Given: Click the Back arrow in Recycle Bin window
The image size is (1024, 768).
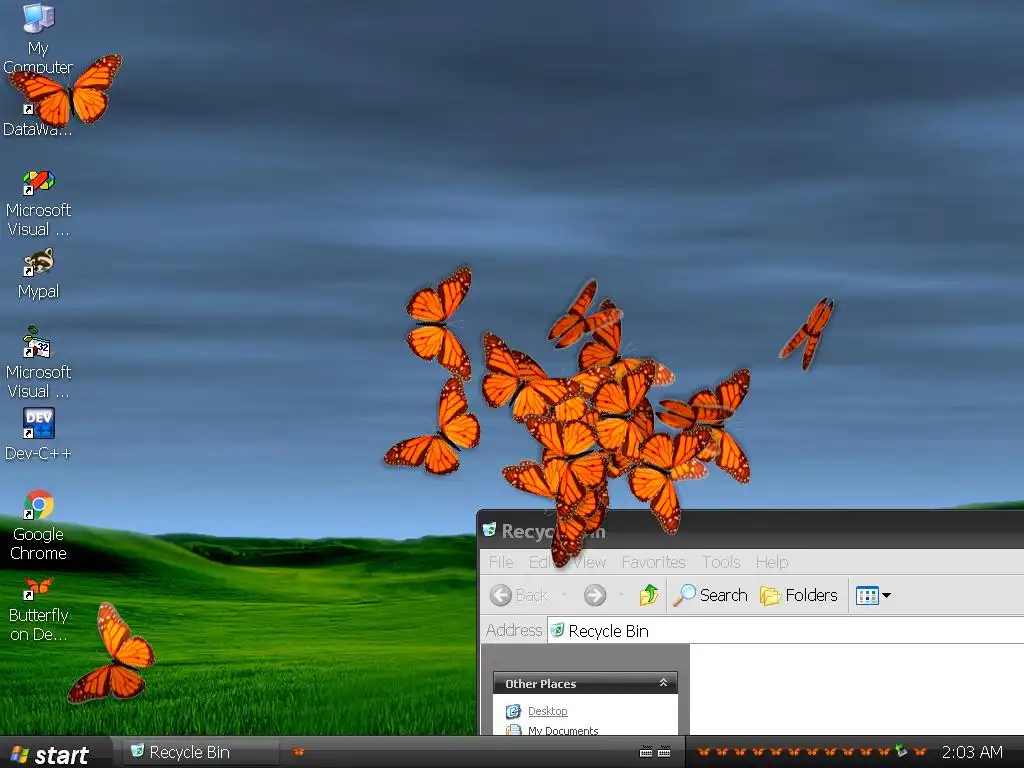Looking at the screenshot, I should 519,595.
